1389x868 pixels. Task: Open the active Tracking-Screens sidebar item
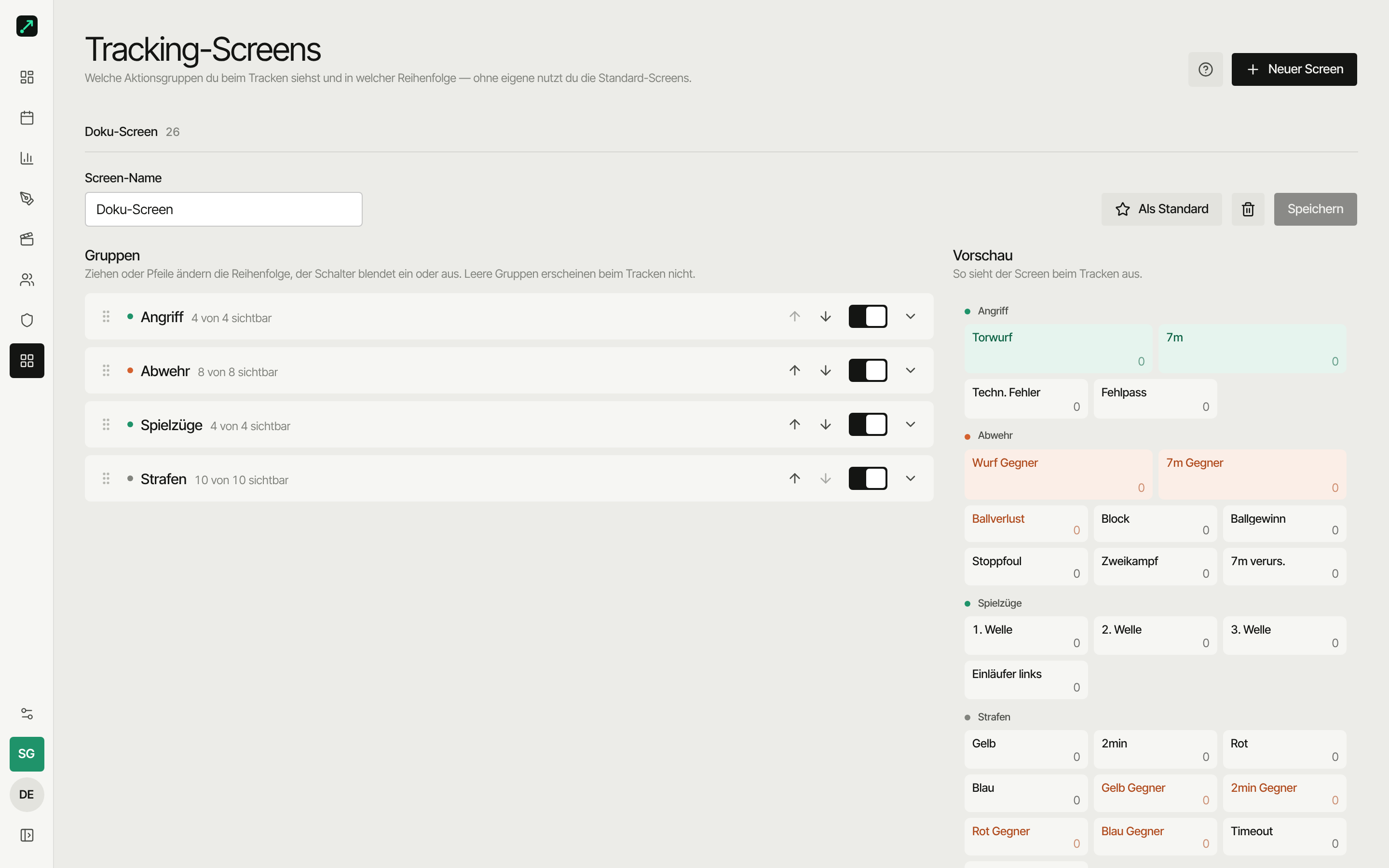(x=27, y=361)
